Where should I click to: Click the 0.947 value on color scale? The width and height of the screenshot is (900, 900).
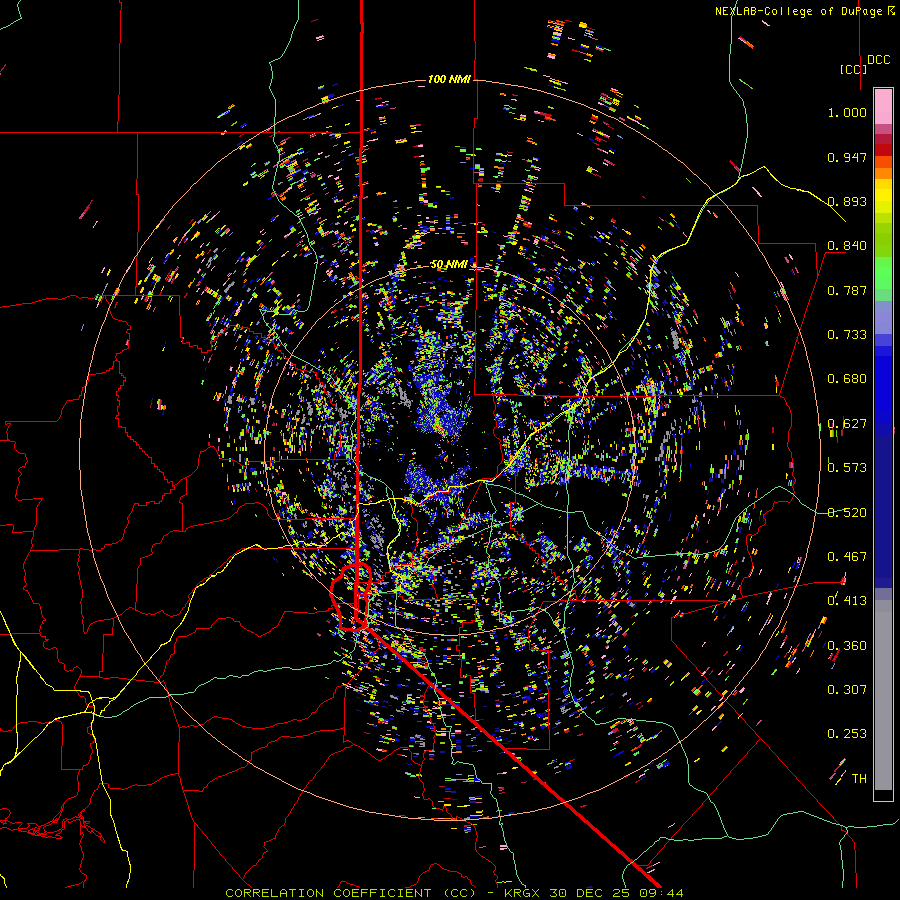click(x=847, y=157)
